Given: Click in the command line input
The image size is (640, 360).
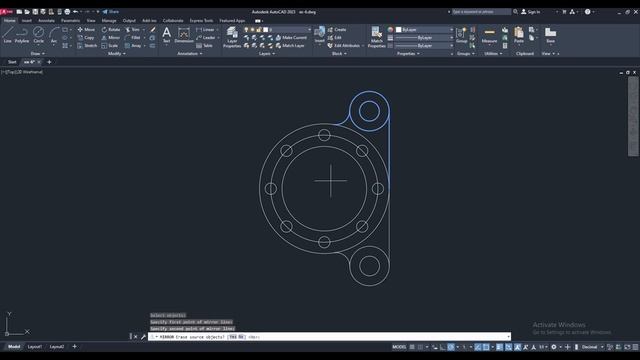Looking at the screenshot, I should tap(329, 337).
